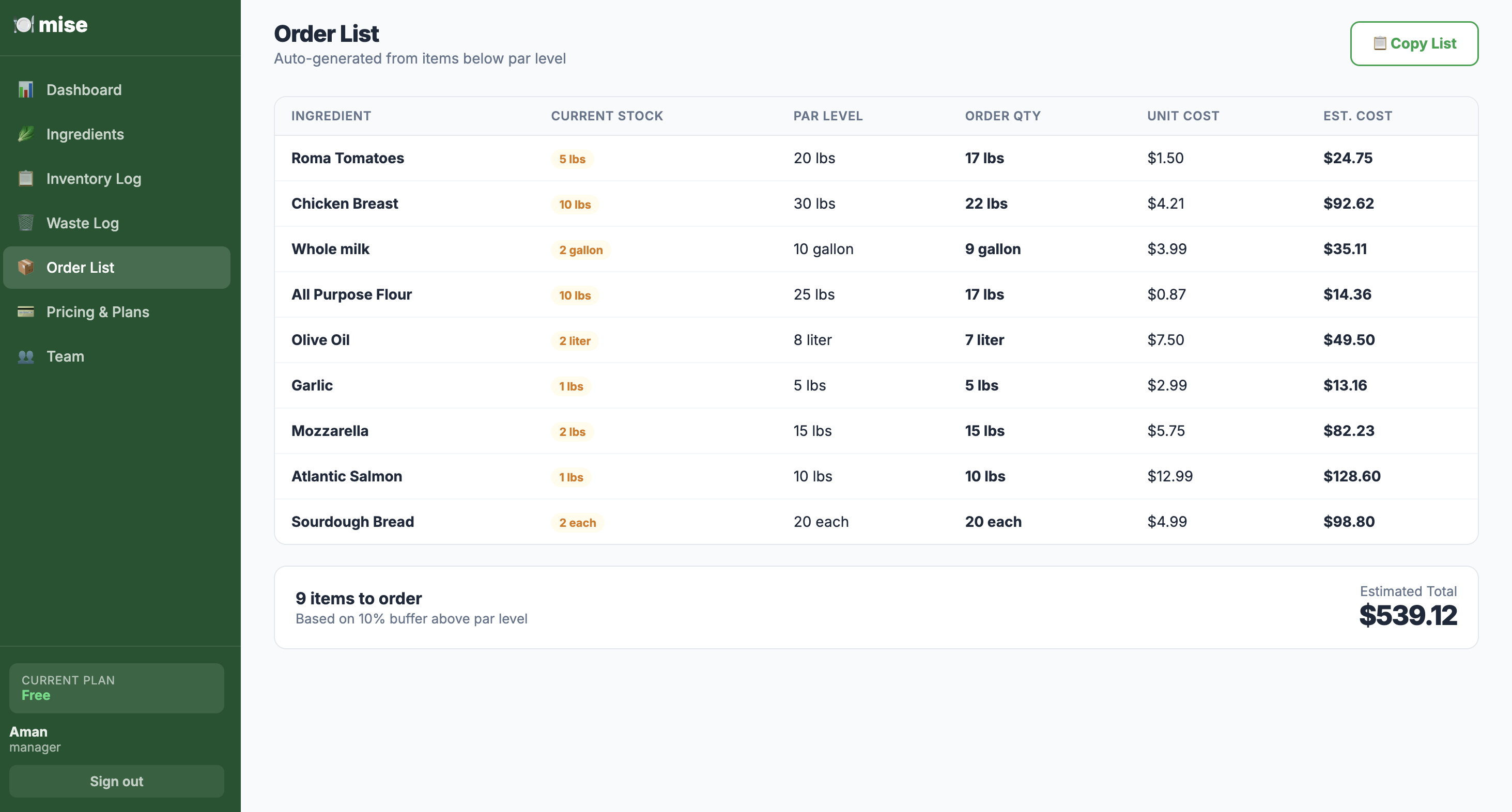The height and width of the screenshot is (812, 1512).
Task: Click the Waste Log trash bin icon
Action: click(x=25, y=223)
